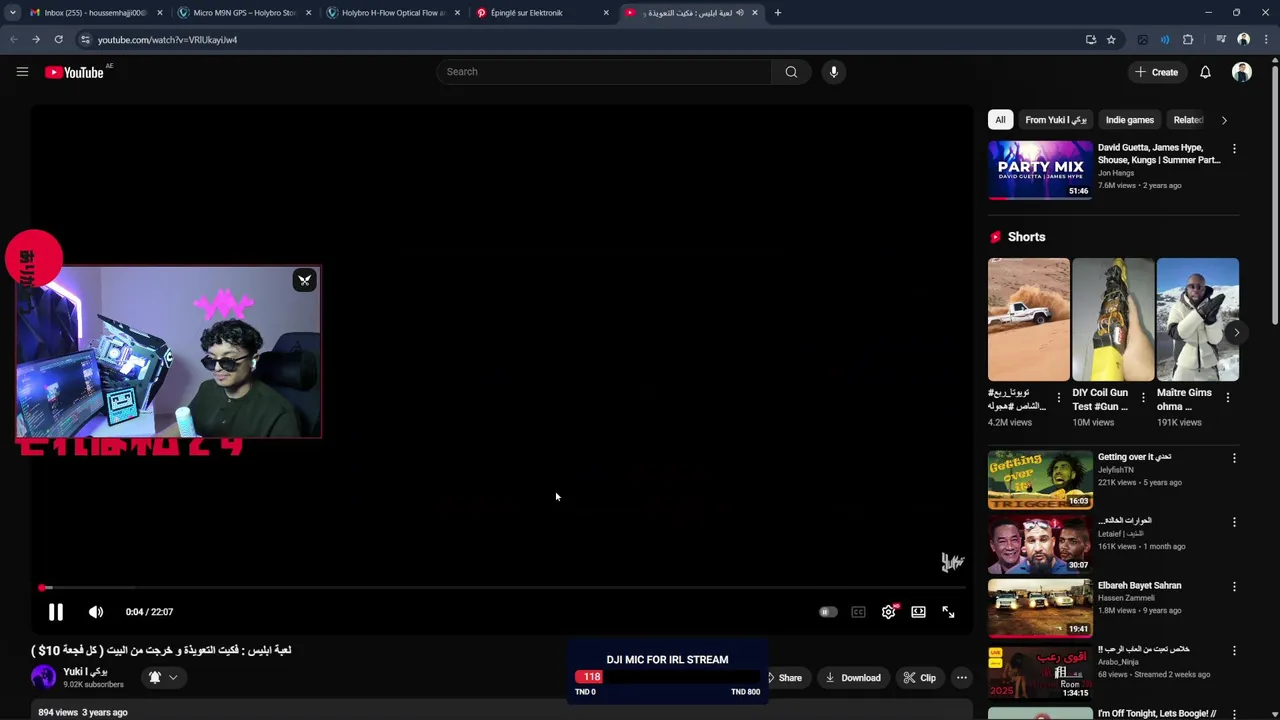1280x720 pixels.
Task: Start voice search with microphone icon
Action: click(834, 72)
